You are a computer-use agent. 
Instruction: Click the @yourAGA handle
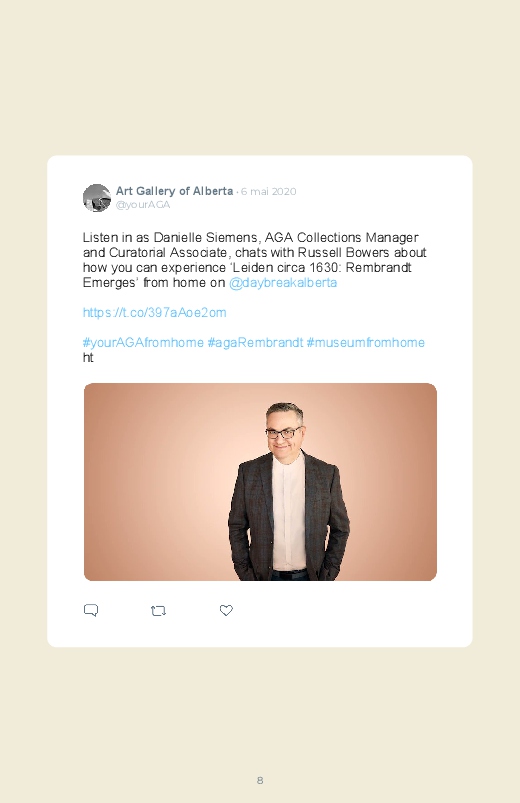(x=143, y=205)
